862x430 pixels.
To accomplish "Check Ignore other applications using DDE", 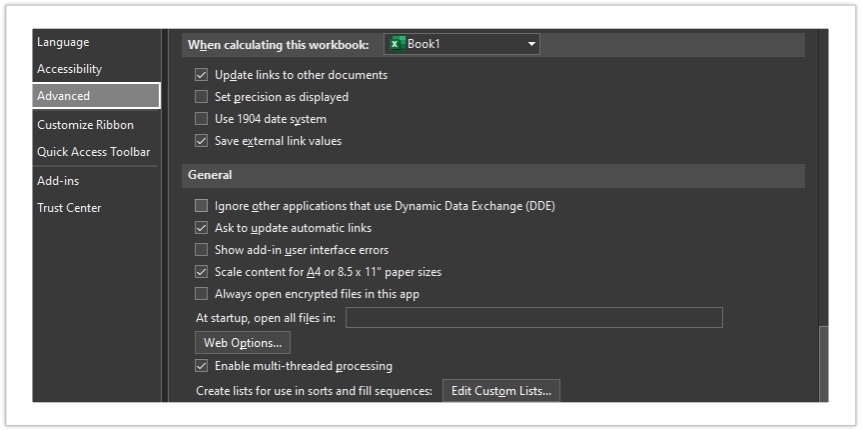I will (x=201, y=206).
